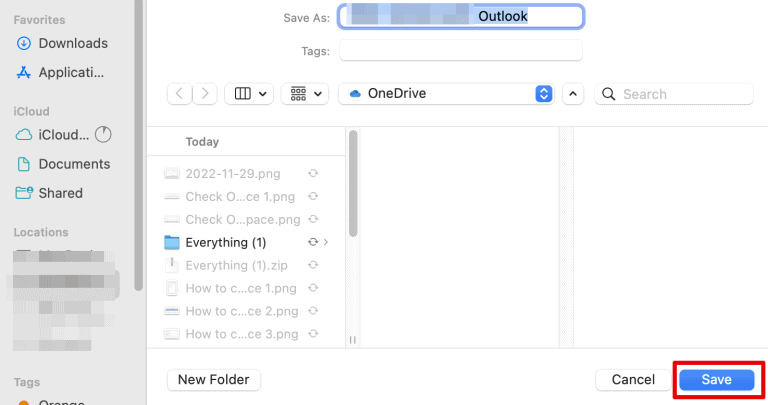Click the New Folder button
Screen dimensions: 768x405
(214, 380)
